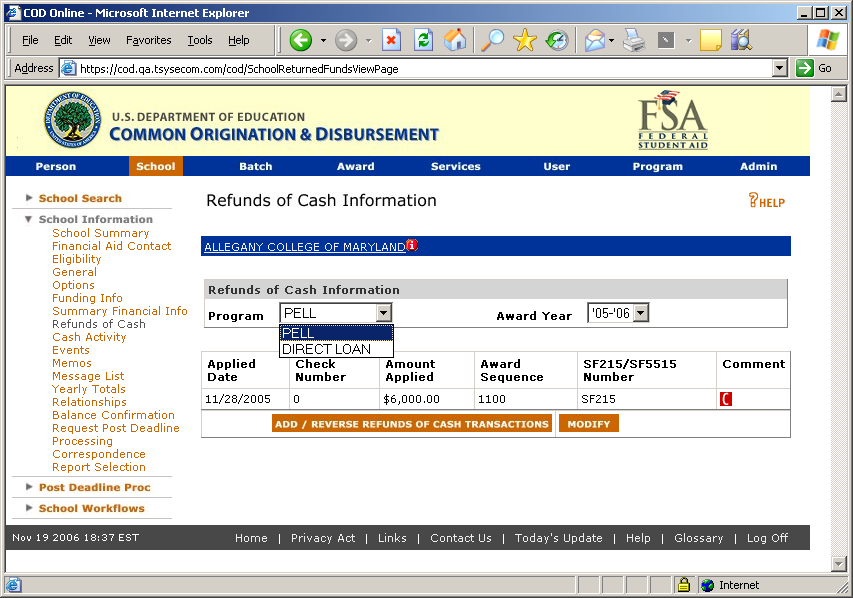Open the Search magnifier icon in toolbar

[x=493, y=40]
